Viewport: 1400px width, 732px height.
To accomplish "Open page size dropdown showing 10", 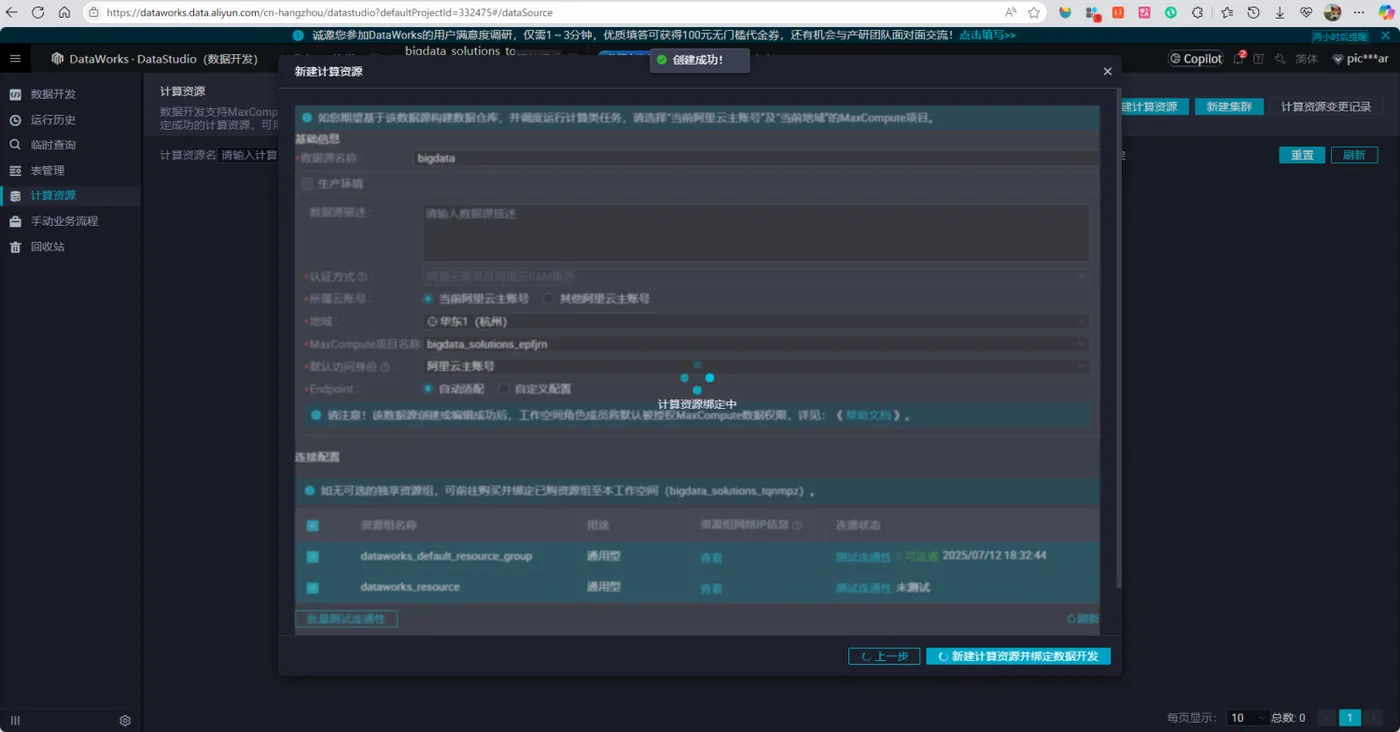I will (x=1247, y=718).
